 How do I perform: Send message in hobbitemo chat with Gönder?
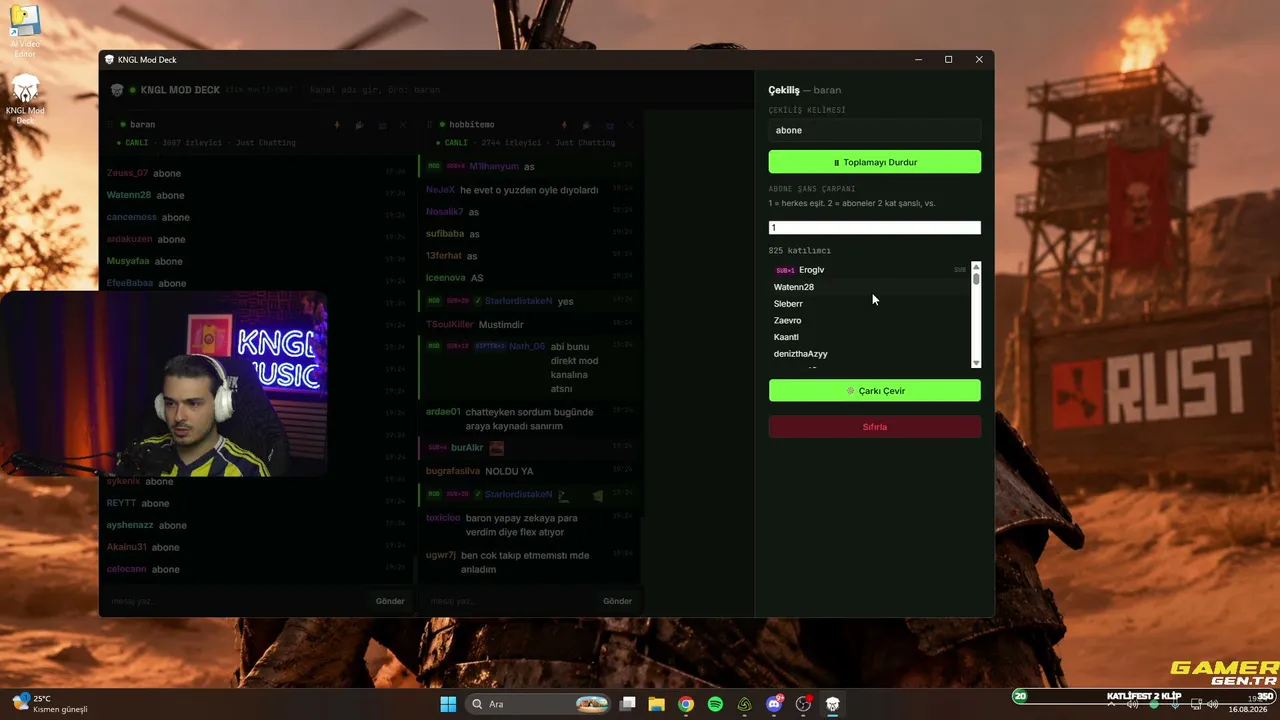pyautogui.click(x=617, y=601)
